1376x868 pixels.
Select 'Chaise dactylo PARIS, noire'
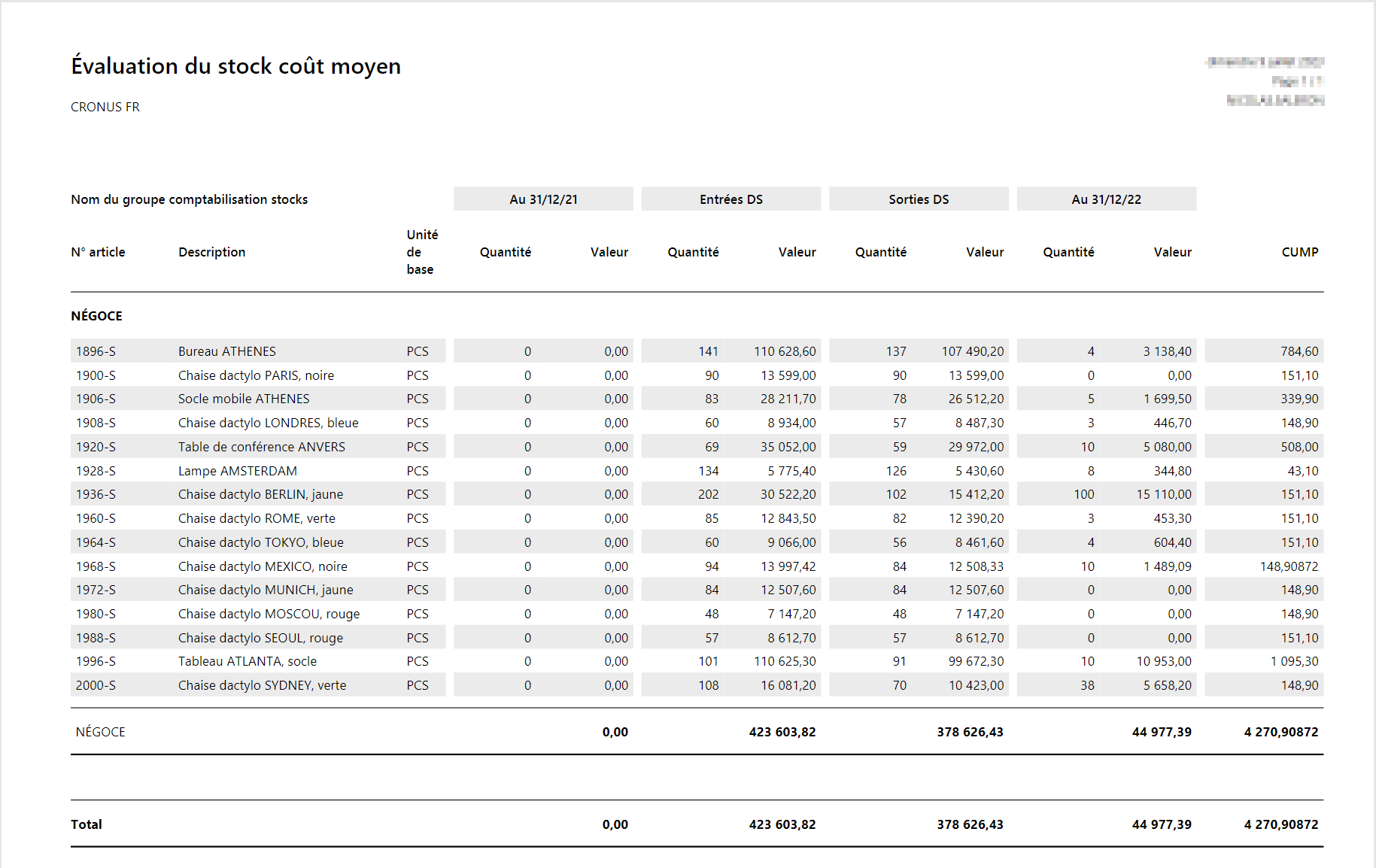tap(256, 375)
